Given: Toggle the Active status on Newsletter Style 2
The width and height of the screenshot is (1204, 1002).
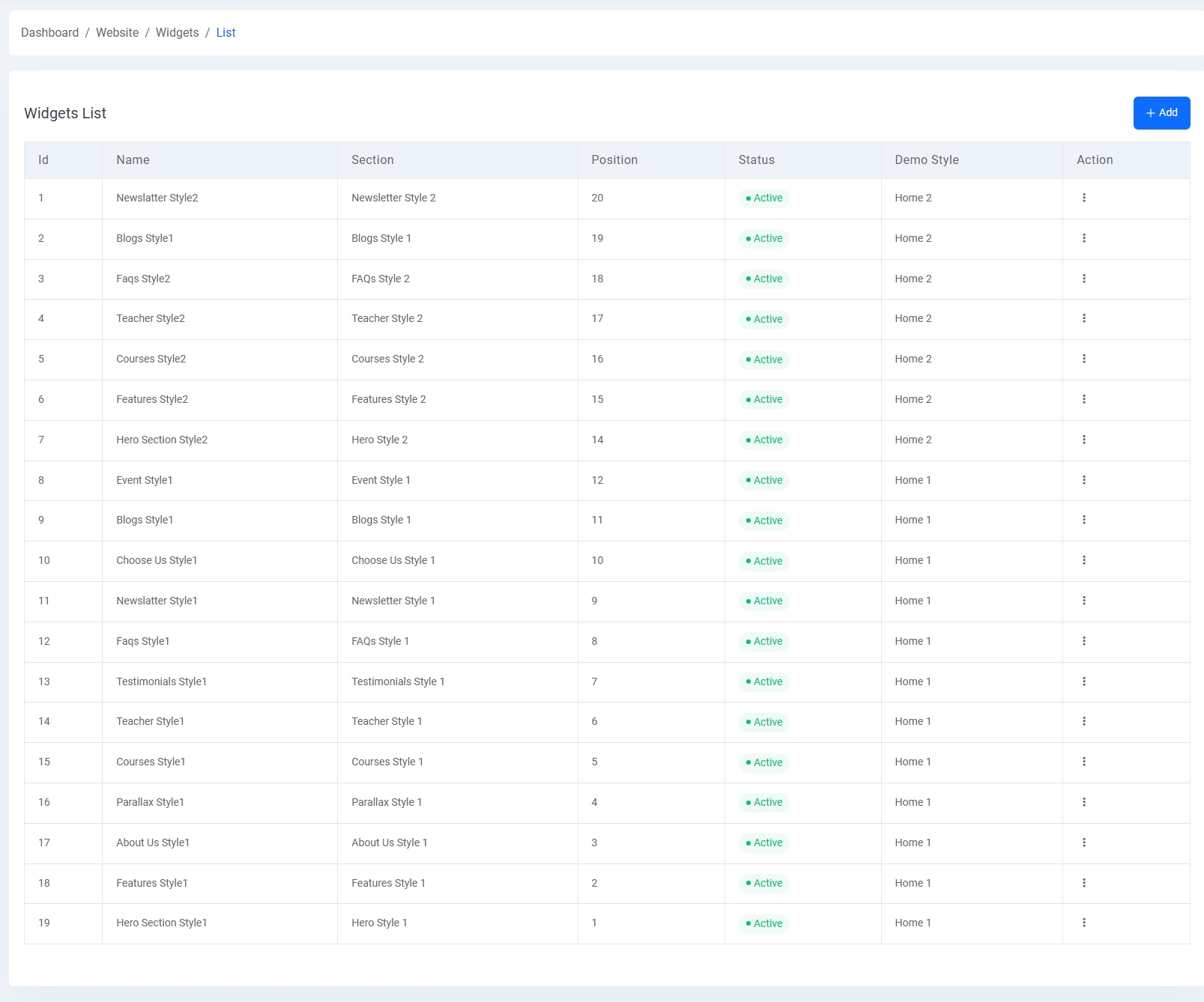Looking at the screenshot, I should [x=763, y=198].
